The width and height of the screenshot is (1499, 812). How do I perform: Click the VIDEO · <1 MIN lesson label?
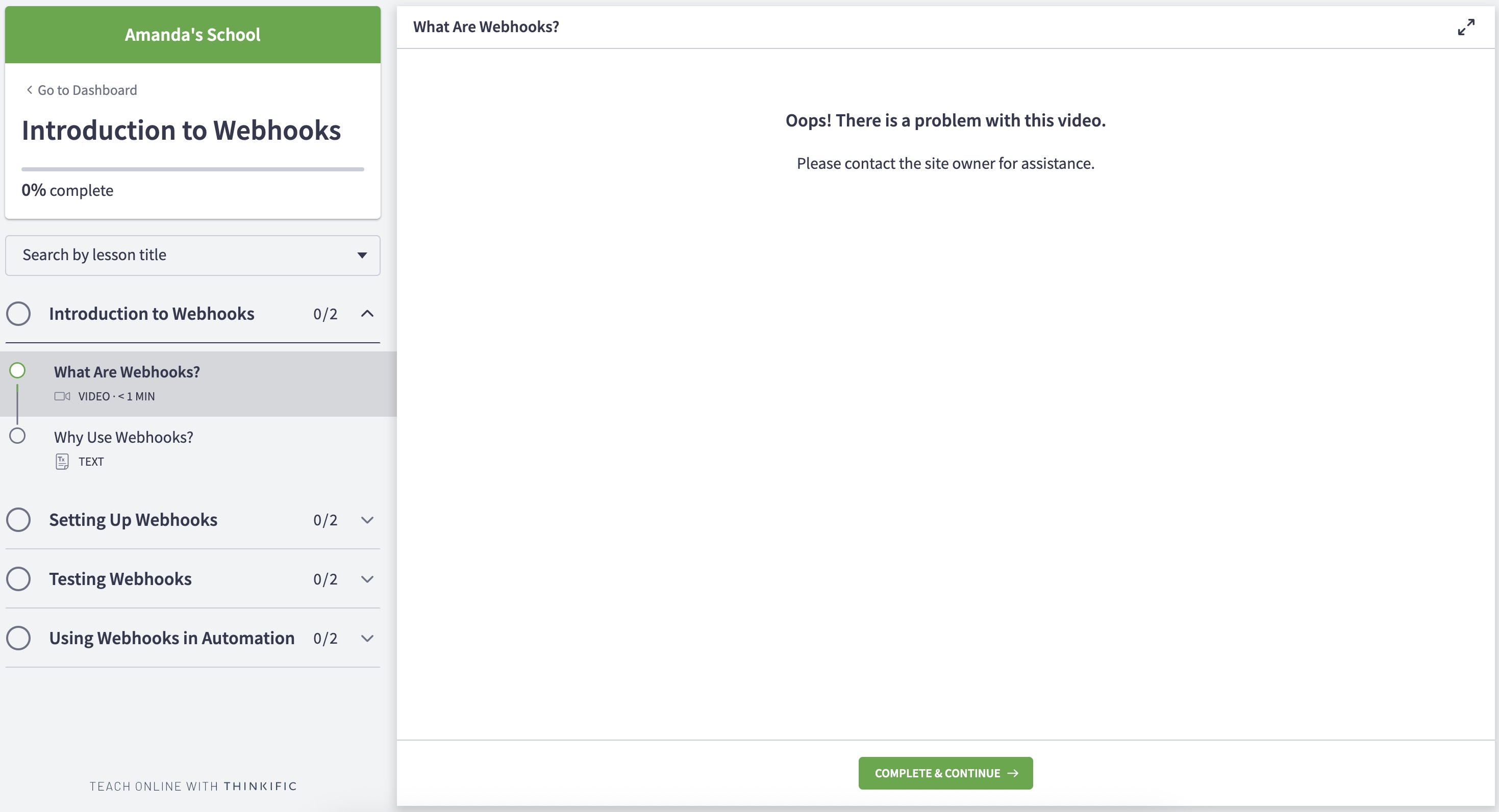point(116,396)
